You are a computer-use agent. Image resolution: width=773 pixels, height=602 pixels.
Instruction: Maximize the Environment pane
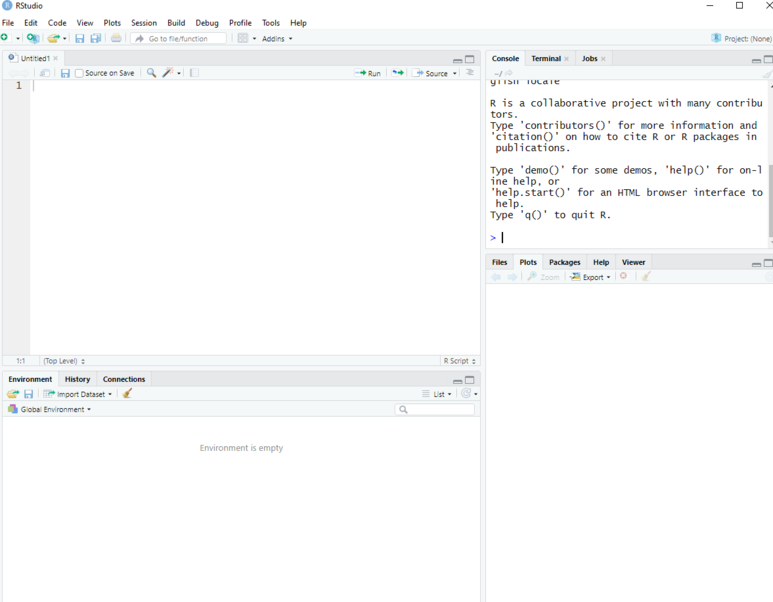(470, 380)
